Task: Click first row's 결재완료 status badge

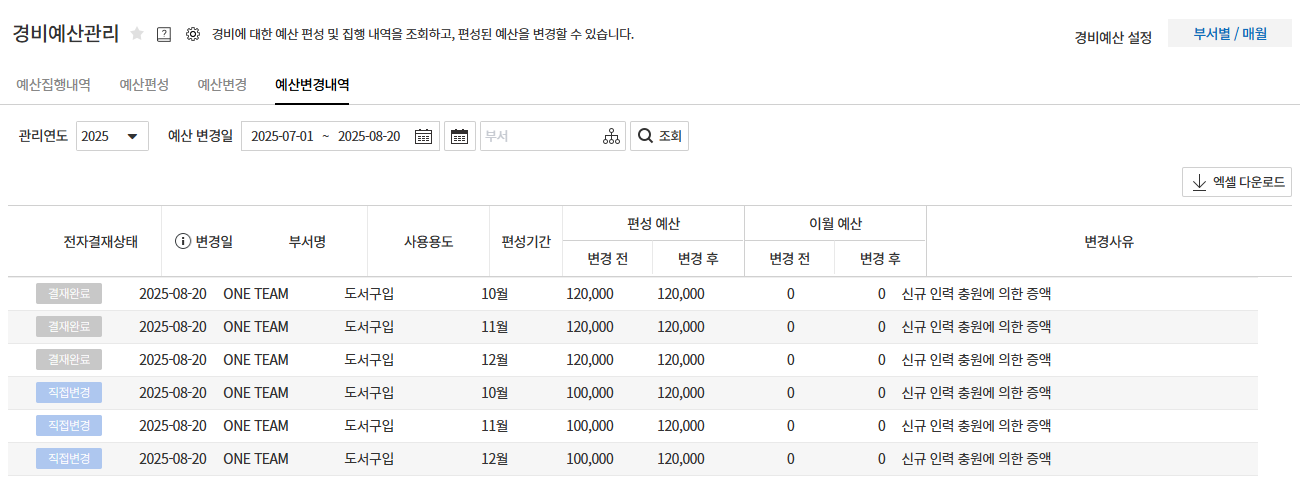Action: coord(69,294)
